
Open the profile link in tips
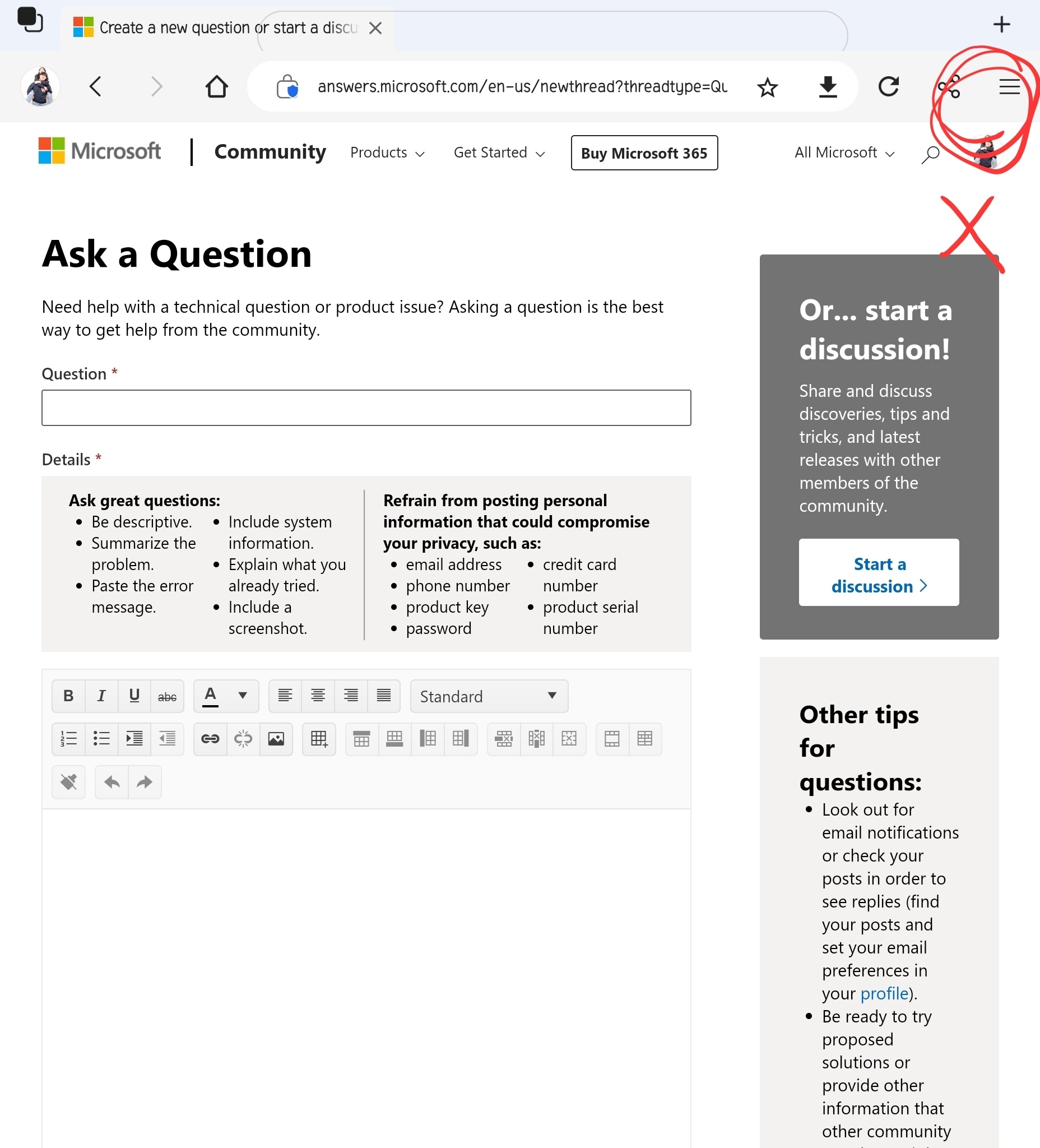(x=884, y=993)
